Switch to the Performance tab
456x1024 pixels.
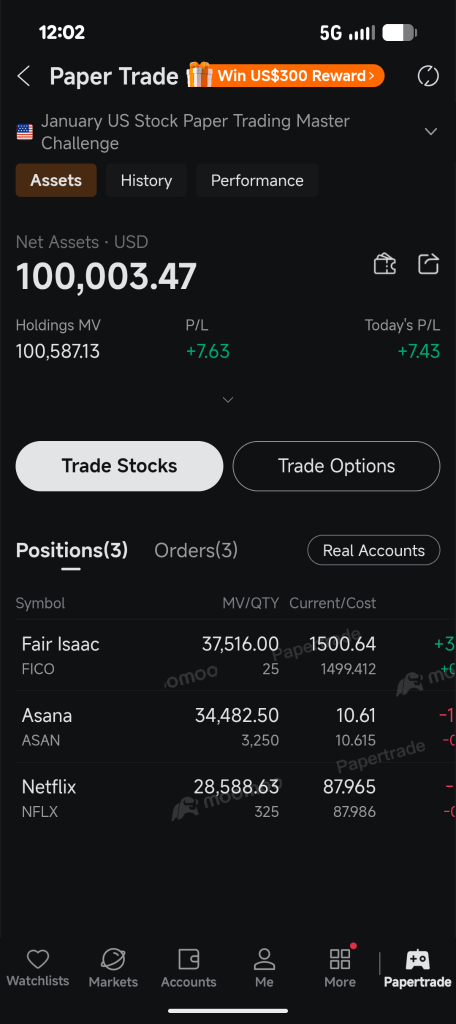click(x=257, y=180)
